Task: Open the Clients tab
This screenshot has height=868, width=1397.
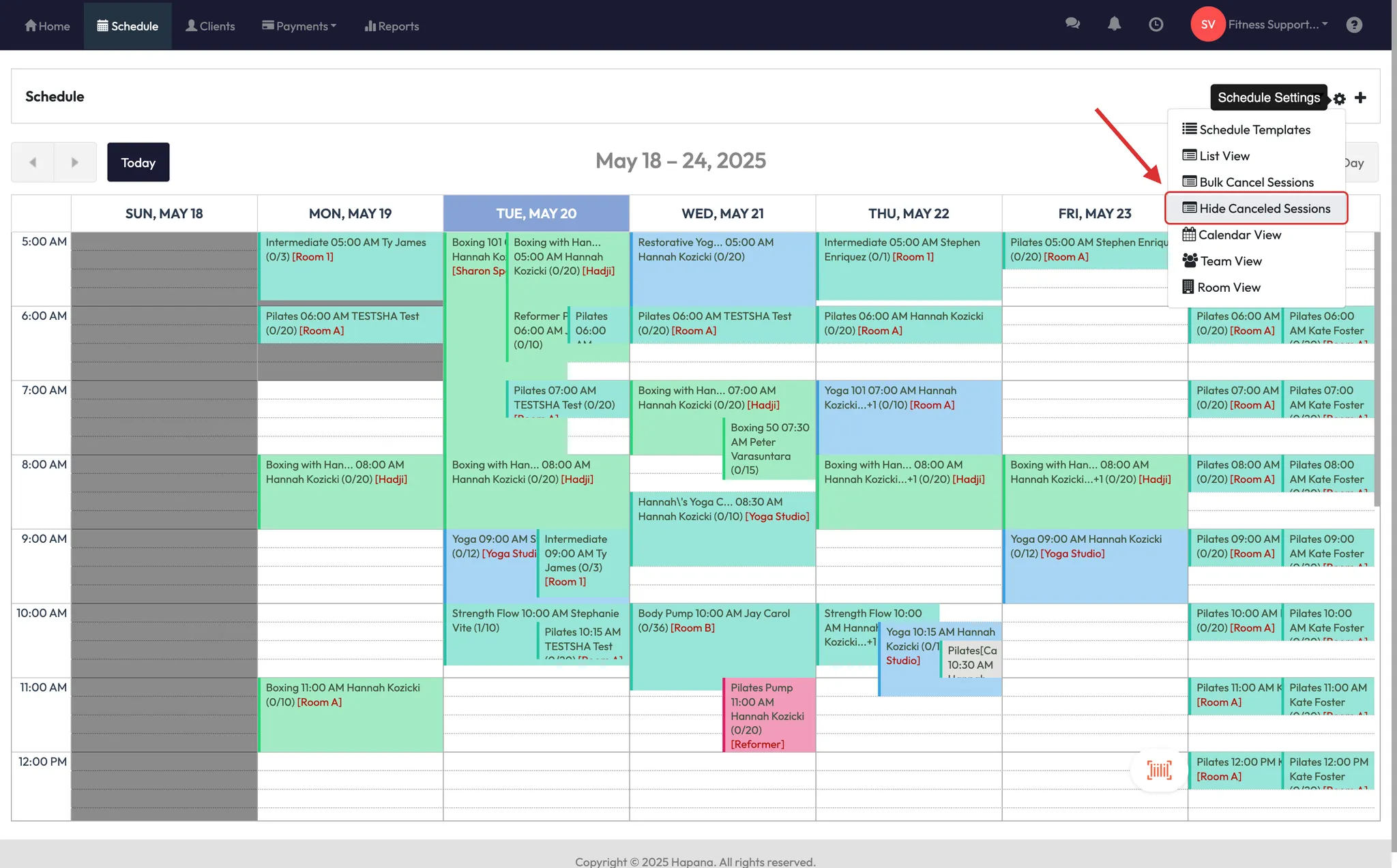Action: pos(210,26)
